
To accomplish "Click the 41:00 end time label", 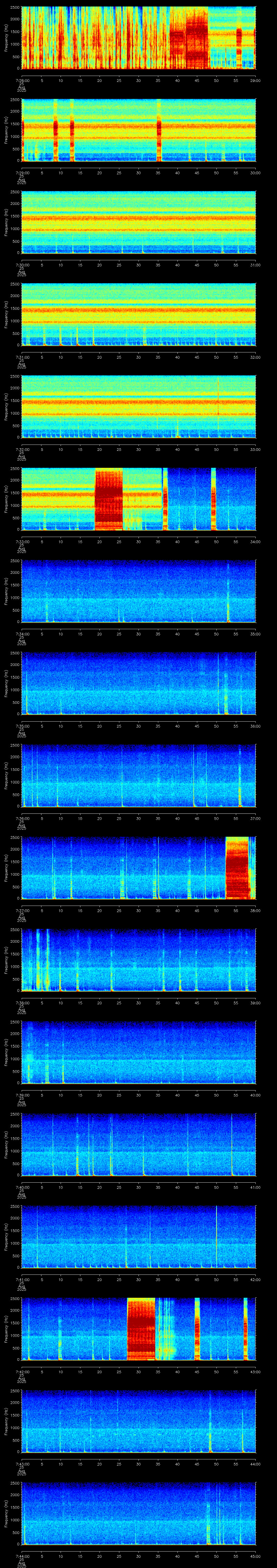I will 255,1187.
